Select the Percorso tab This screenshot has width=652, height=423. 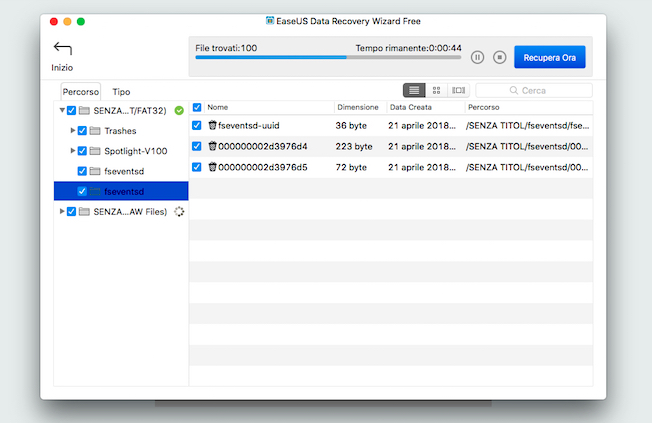pyautogui.click(x=80, y=91)
